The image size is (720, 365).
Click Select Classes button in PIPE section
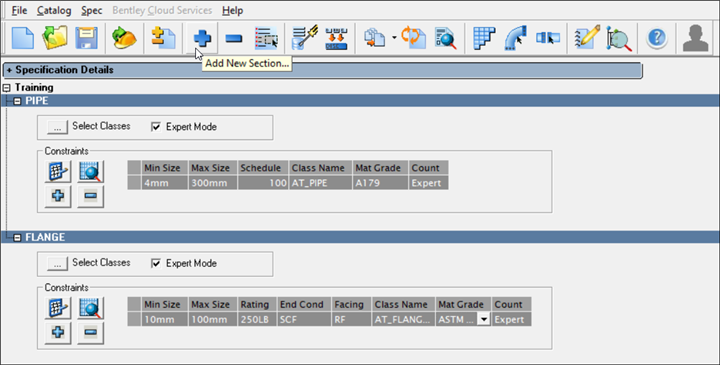tap(57, 127)
